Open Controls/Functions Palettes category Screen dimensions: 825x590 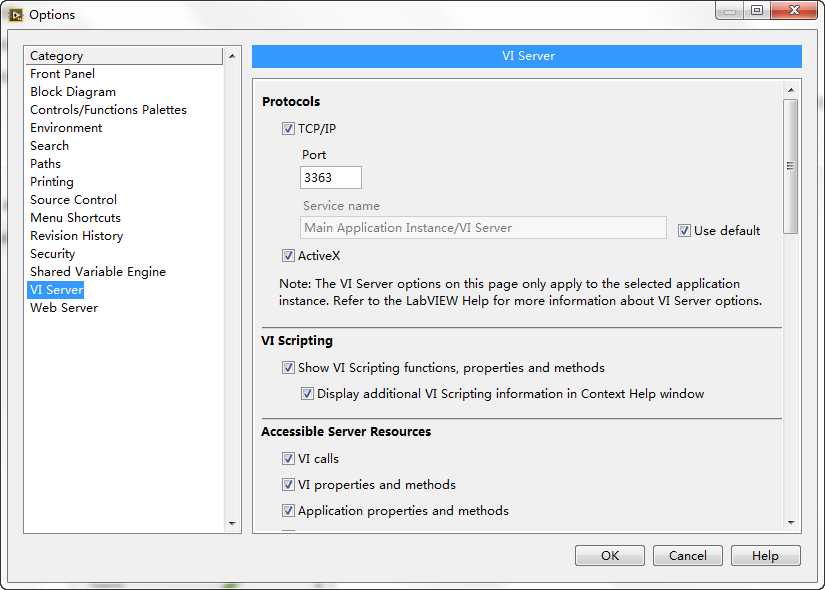(x=108, y=109)
